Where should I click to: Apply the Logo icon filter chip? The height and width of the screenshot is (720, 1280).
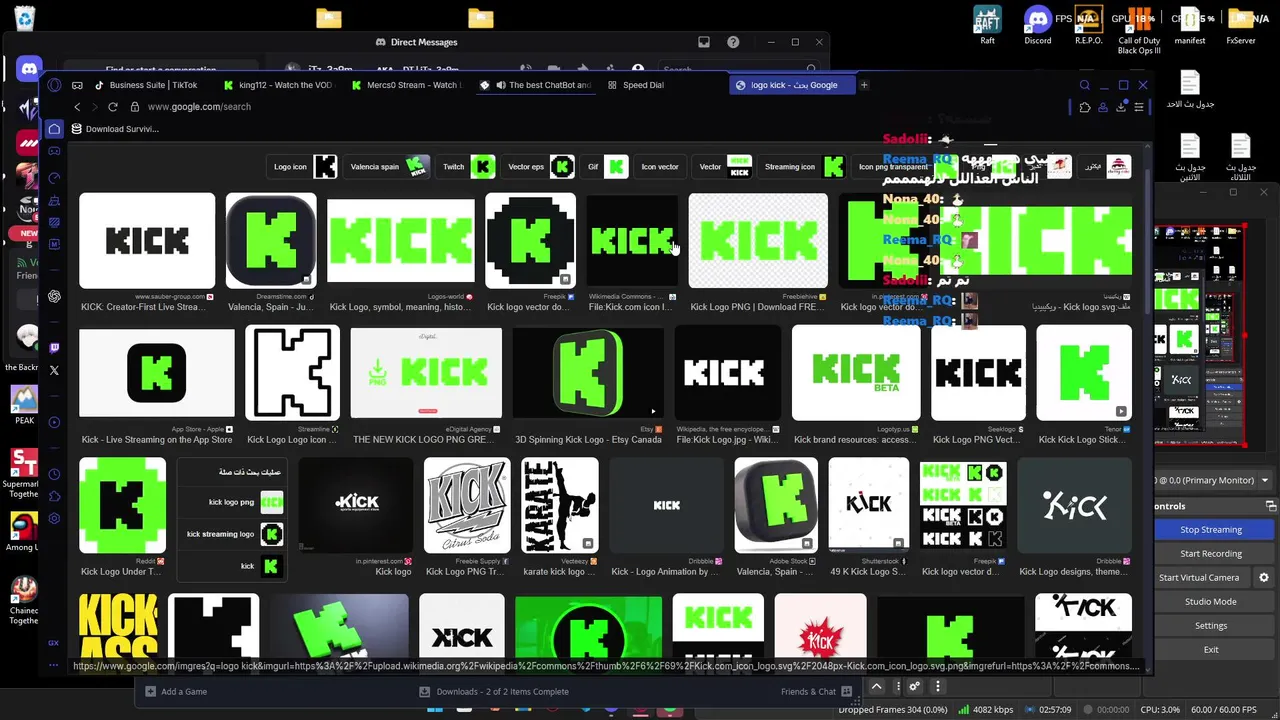click(303, 167)
